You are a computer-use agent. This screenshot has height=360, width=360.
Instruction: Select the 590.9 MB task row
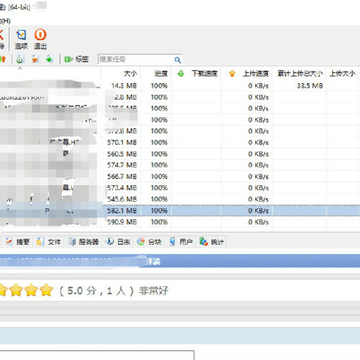[x=180, y=222]
